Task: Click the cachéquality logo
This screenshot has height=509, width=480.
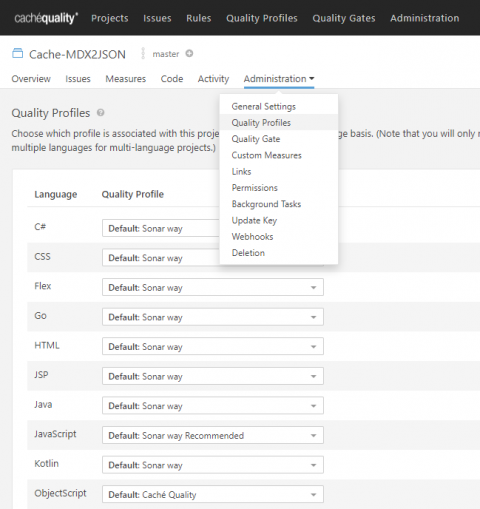Action: click(46, 18)
